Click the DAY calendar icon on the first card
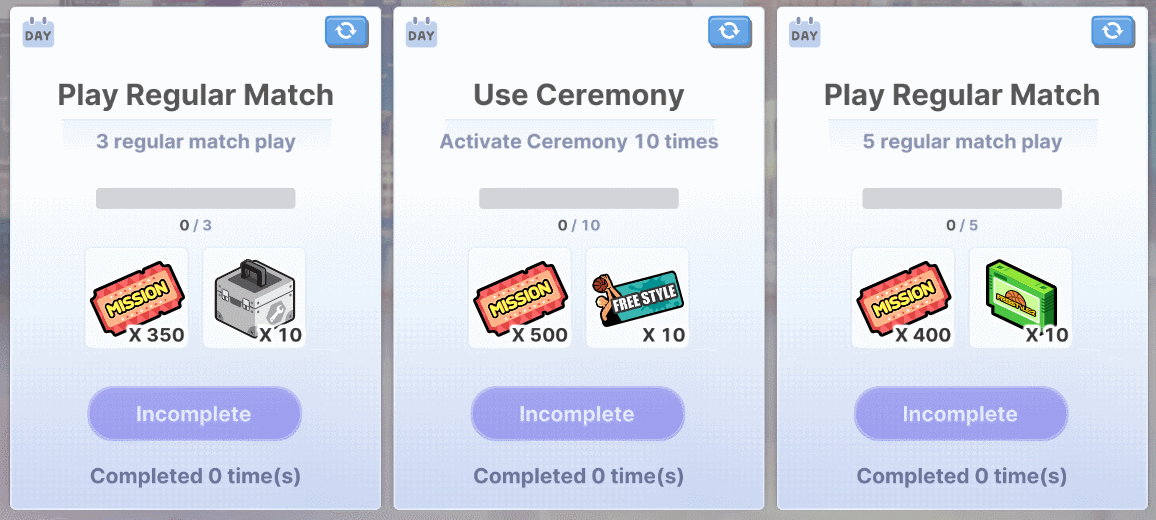The image size is (1156, 520). pos(38,33)
